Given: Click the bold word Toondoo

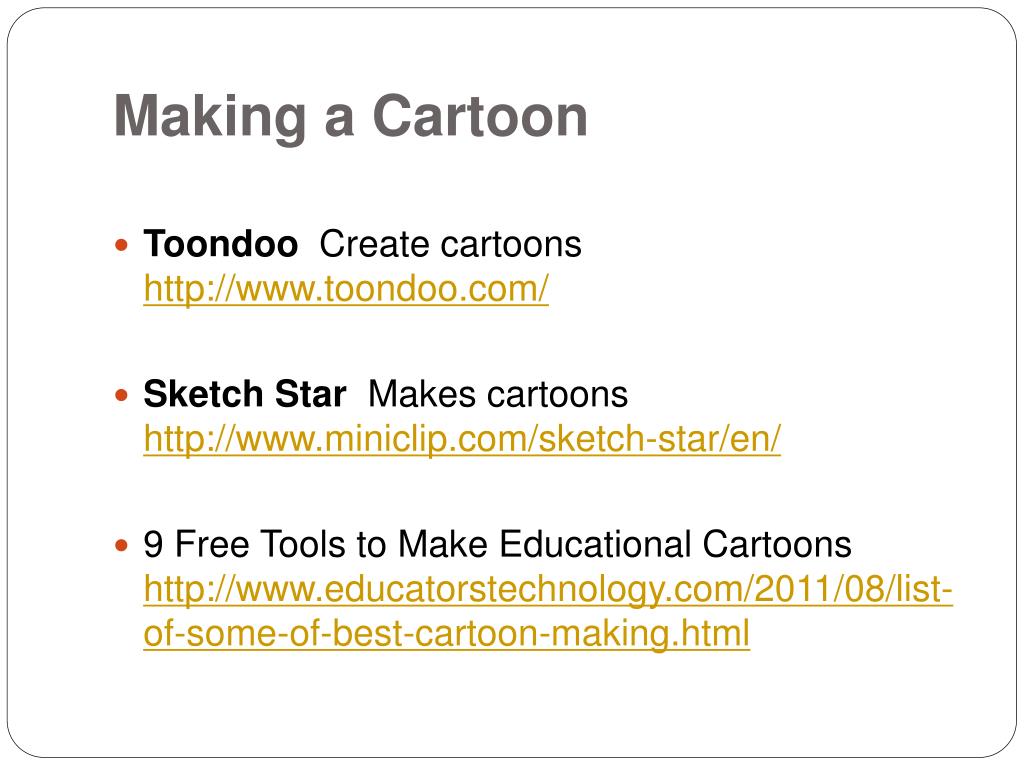Looking at the screenshot, I should tap(221, 244).
